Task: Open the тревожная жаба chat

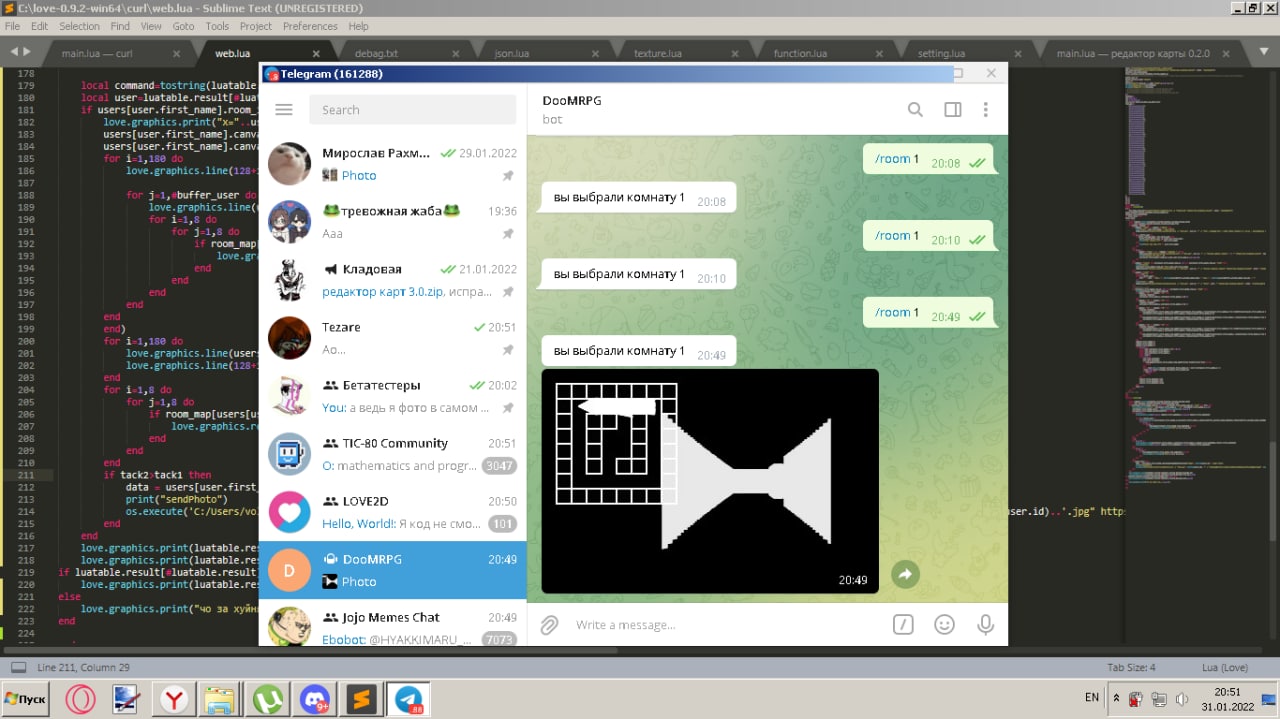Action: (x=392, y=222)
